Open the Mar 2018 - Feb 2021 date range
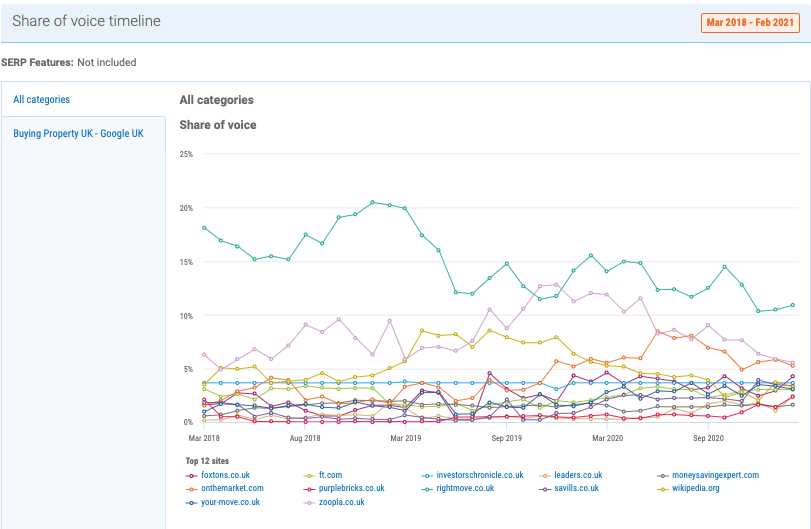811x529 pixels. (750, 22)
